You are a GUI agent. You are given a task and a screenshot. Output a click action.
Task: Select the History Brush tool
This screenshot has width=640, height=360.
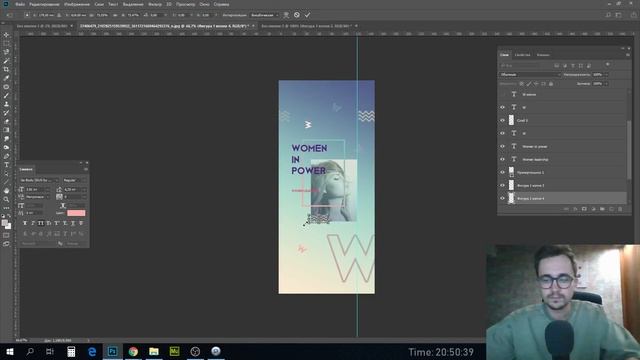pyautogui.click(x=6, y=113)
